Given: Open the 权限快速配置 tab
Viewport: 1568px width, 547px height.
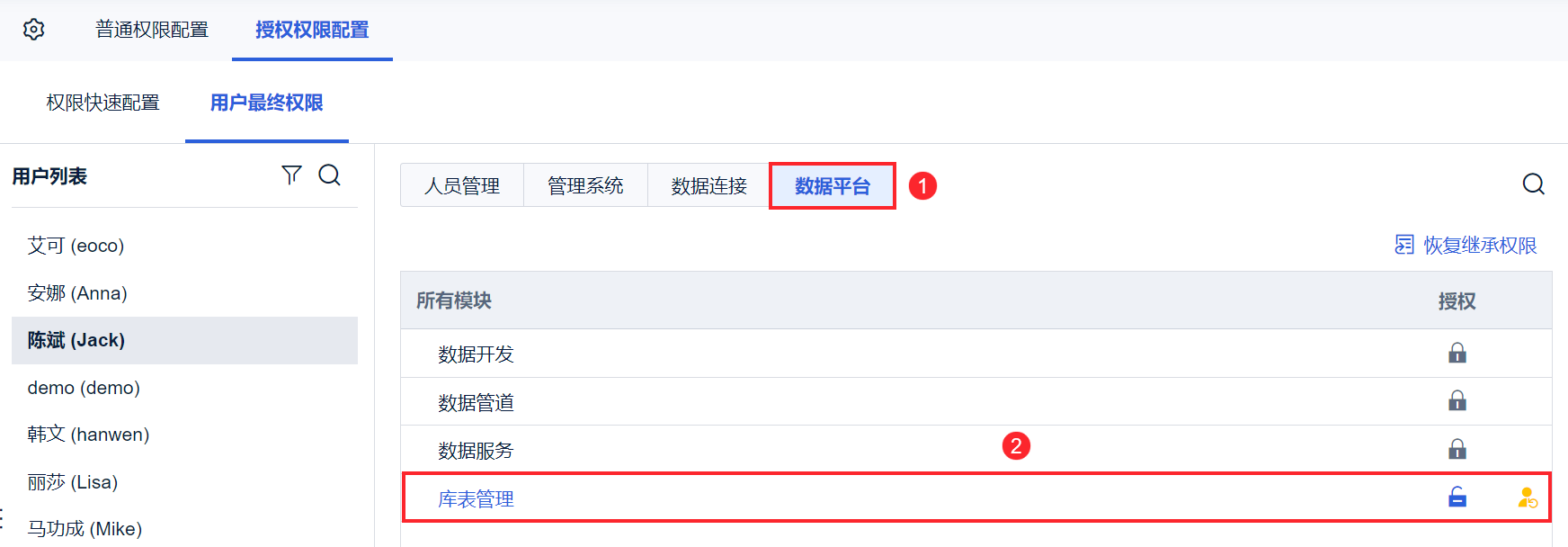Looking at the screenshot, I should pos(102,103).
